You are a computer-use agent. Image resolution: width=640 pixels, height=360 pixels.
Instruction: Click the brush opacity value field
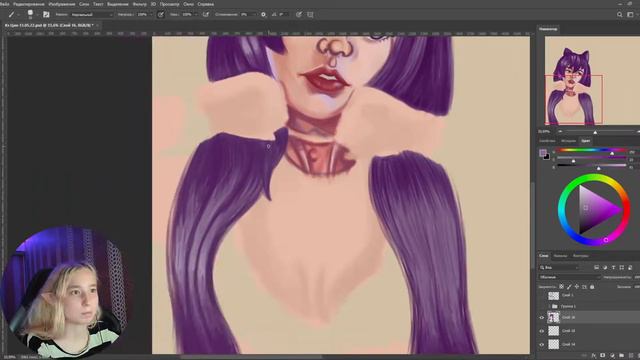pos(142,15)
